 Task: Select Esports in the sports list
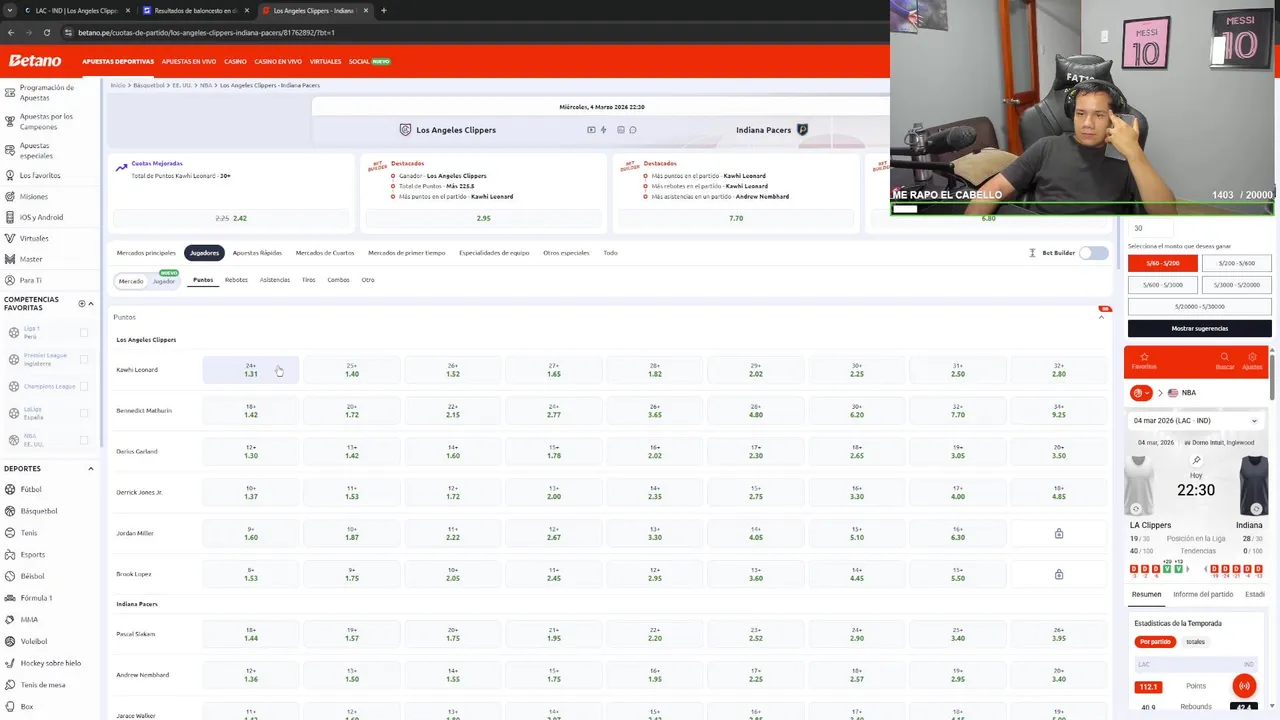coord(33,554)
